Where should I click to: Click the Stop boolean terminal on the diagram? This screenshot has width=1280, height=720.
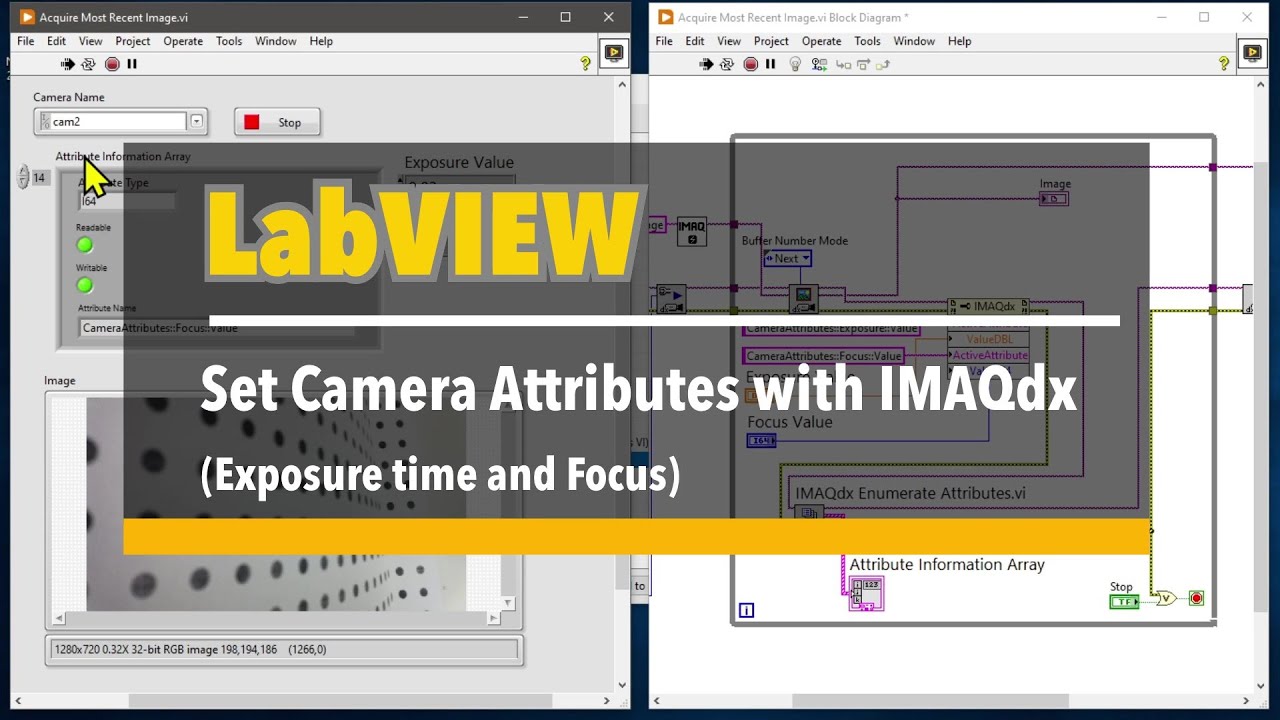coord(1124,601)
